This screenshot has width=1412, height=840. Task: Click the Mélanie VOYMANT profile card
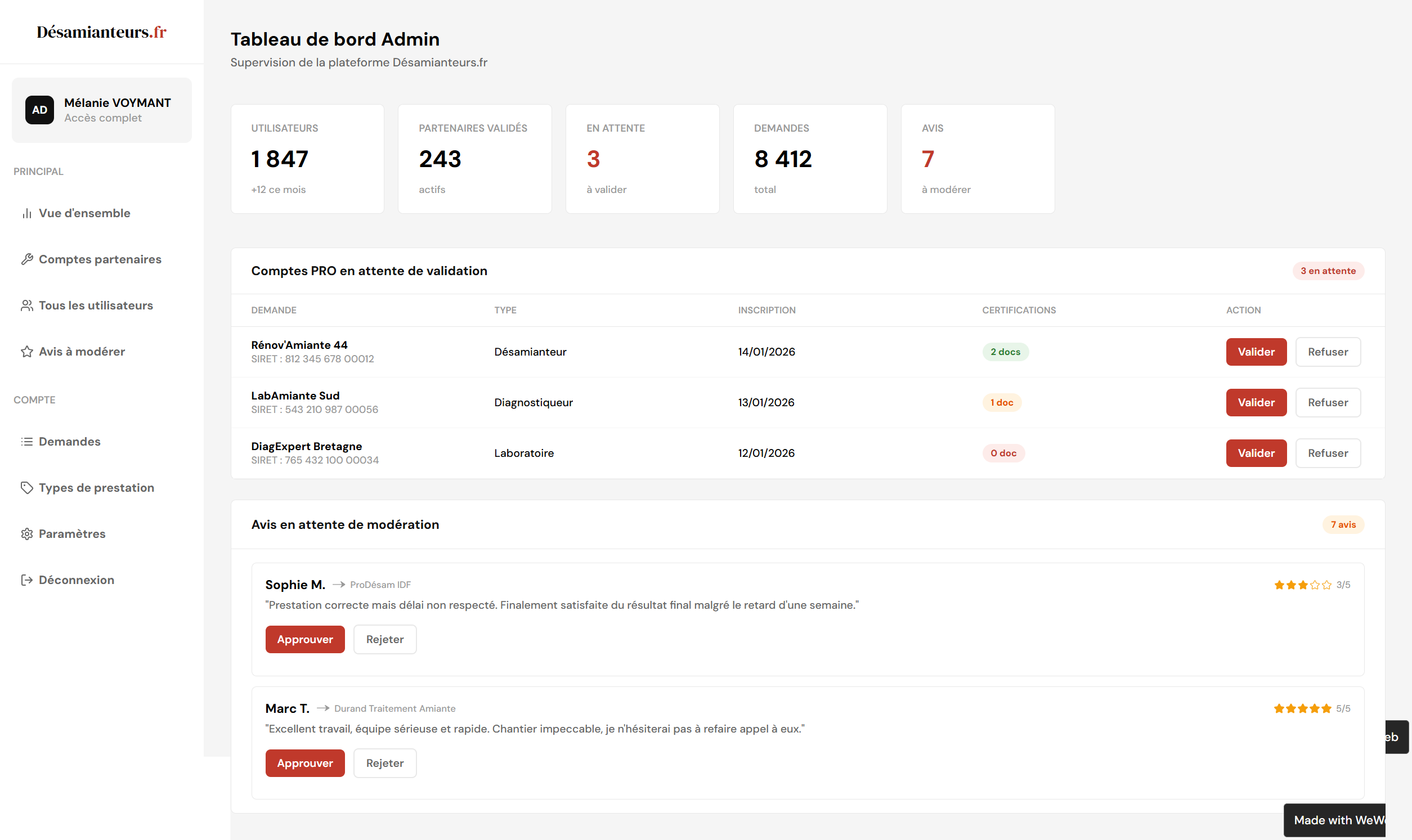102,110
